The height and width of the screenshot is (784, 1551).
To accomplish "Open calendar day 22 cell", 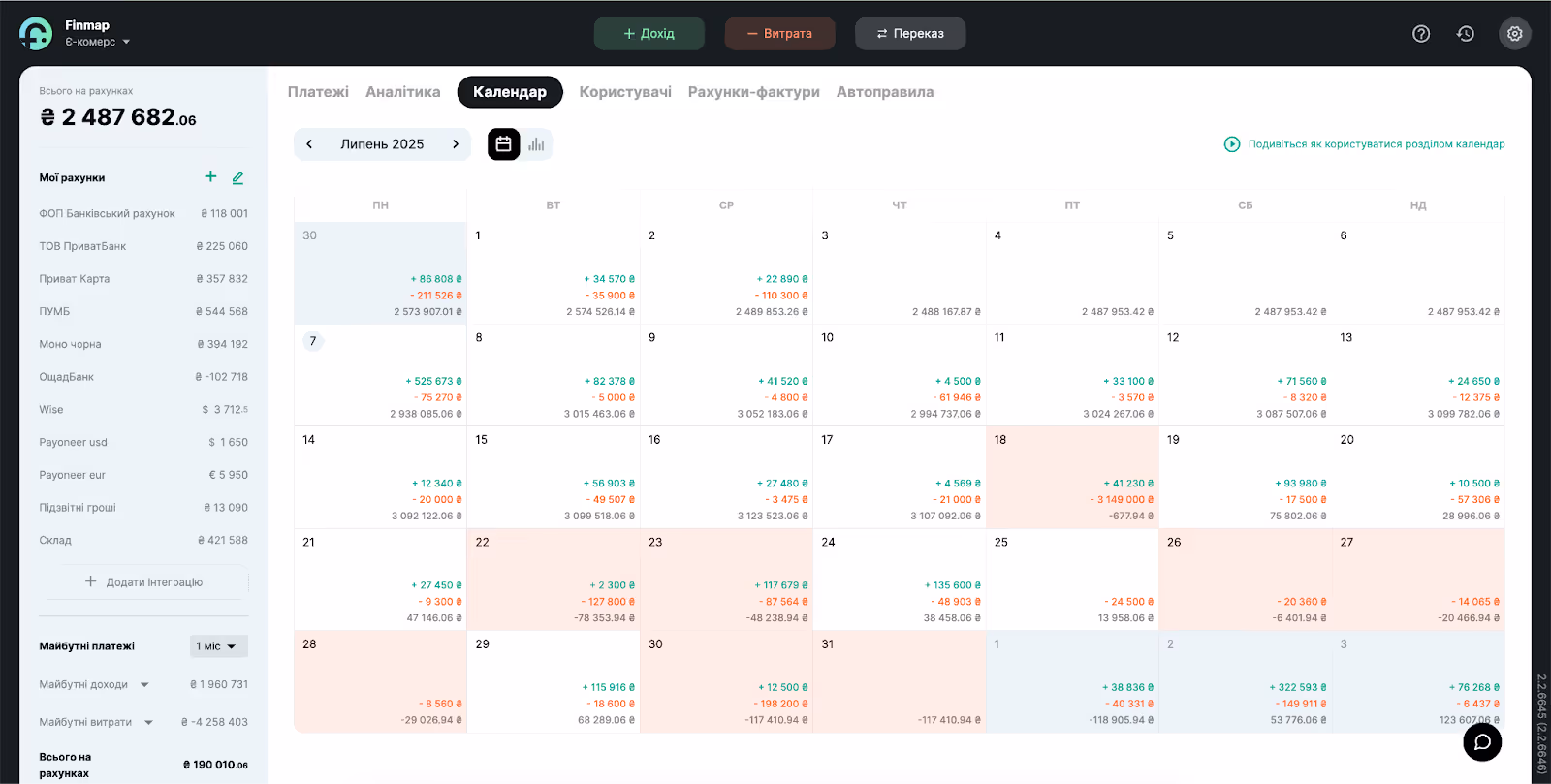I will (x=554, y=580).
